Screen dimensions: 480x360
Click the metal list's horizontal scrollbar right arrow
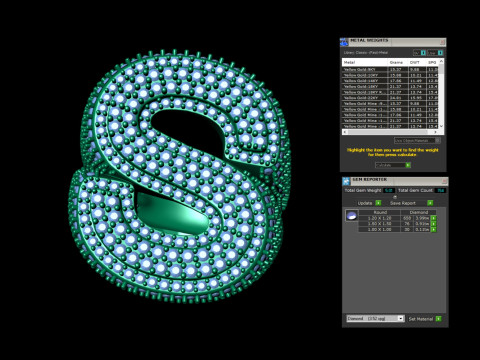tap(436, 132)
